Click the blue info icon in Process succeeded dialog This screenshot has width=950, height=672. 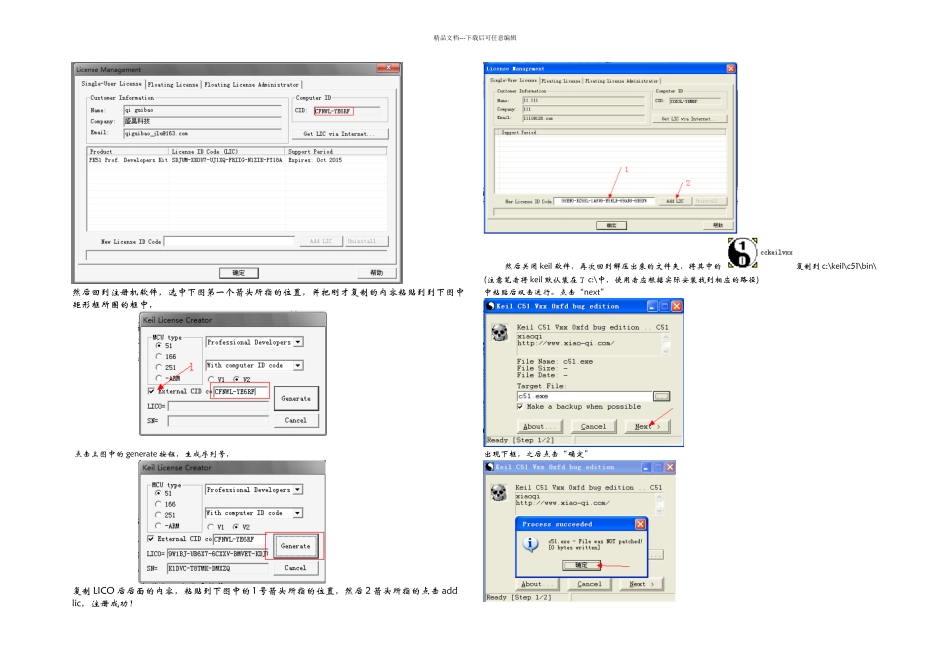530,544
